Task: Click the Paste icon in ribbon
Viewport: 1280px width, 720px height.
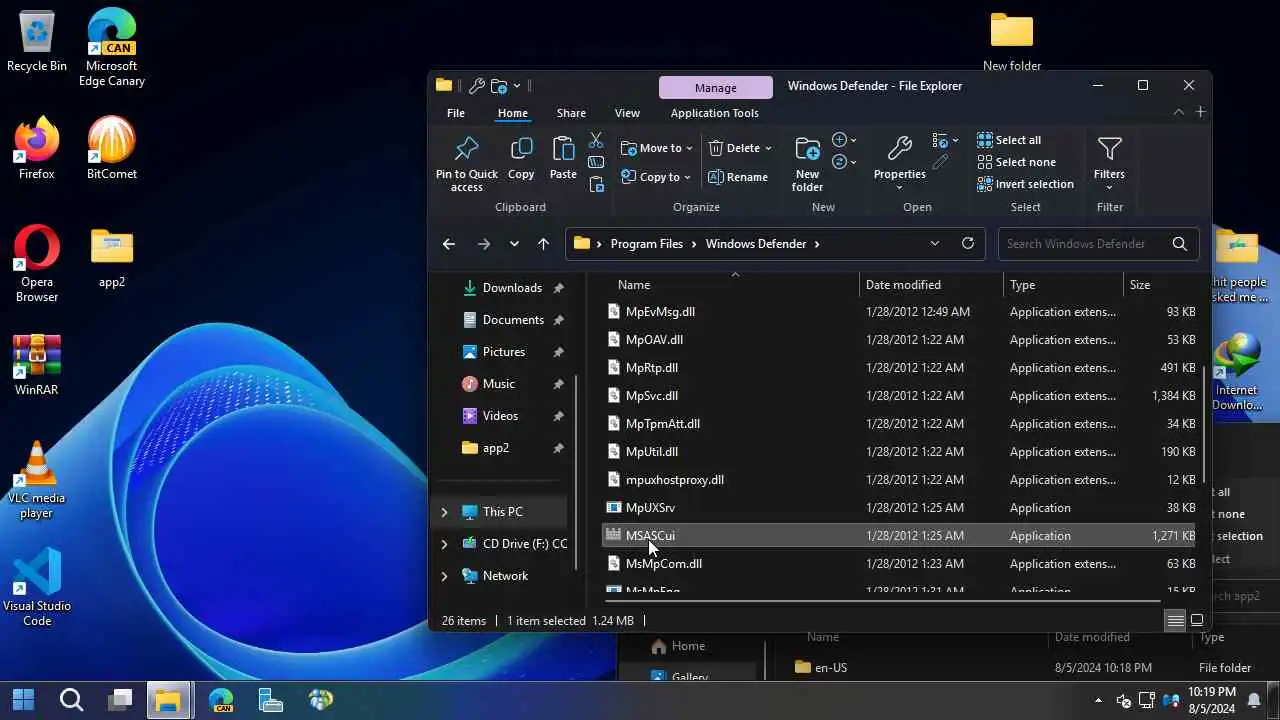Action: click(563, 149)
